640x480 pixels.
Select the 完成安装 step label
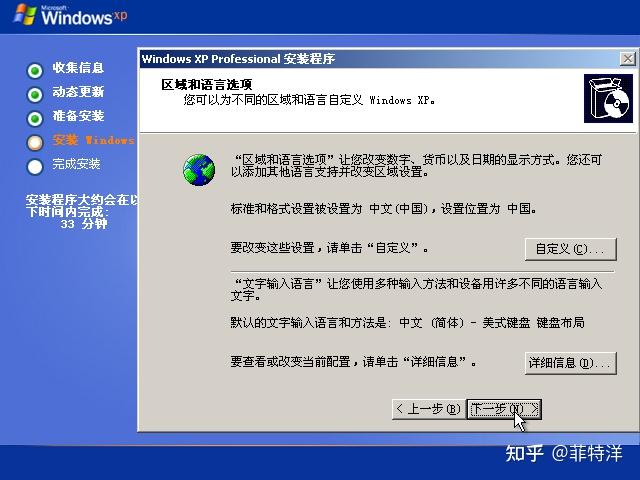[x=76, y=164]
